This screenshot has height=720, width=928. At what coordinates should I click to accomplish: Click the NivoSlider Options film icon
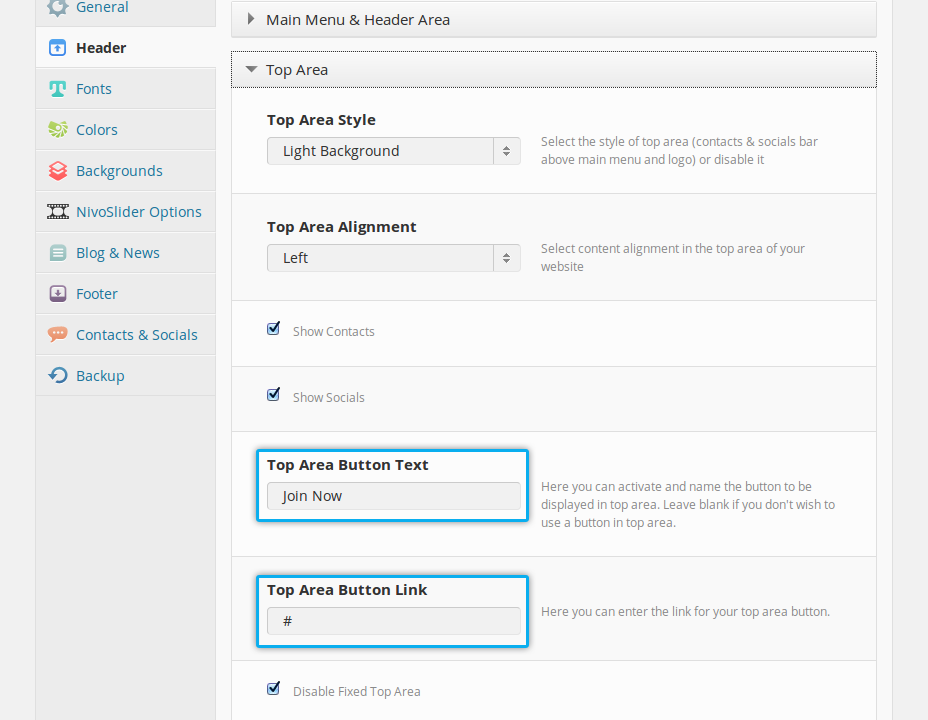coord(58,212)
